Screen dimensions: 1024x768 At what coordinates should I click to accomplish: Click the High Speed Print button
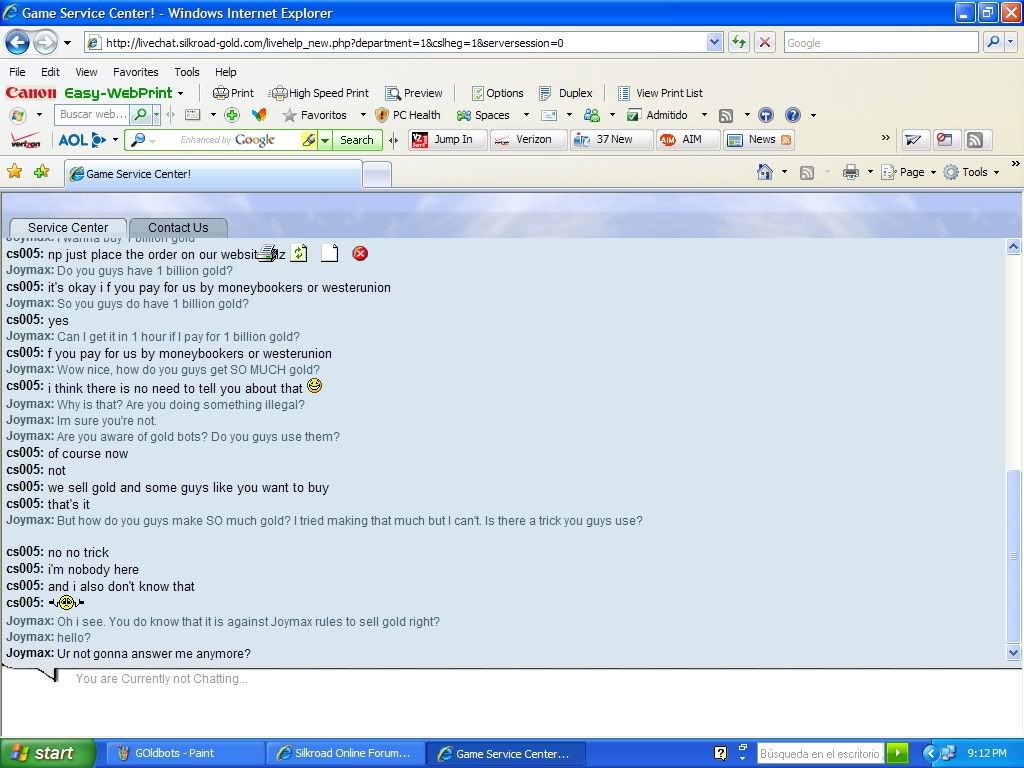[319, 93]
